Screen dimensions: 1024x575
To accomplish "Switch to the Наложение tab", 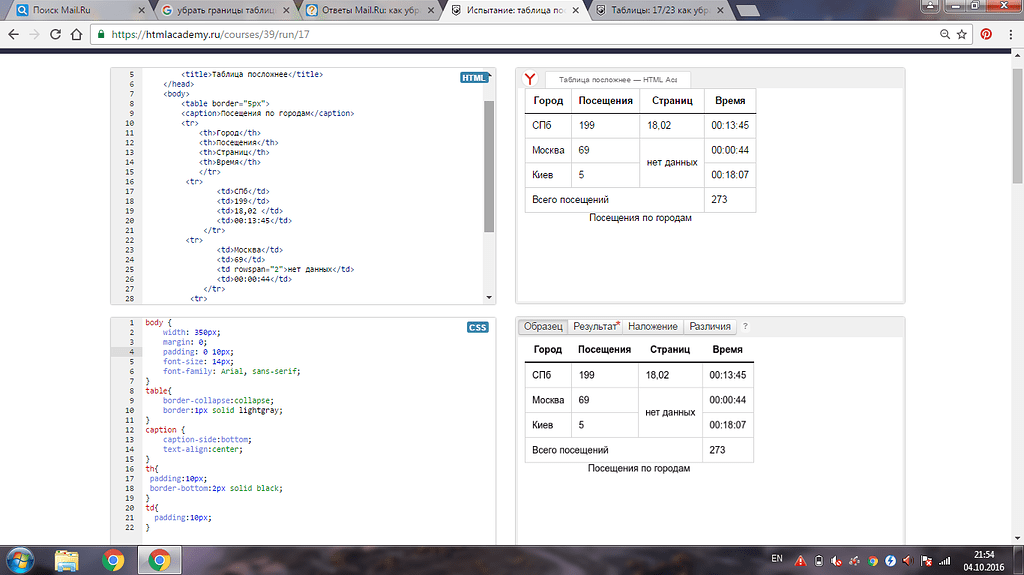I will pos(653,327).
